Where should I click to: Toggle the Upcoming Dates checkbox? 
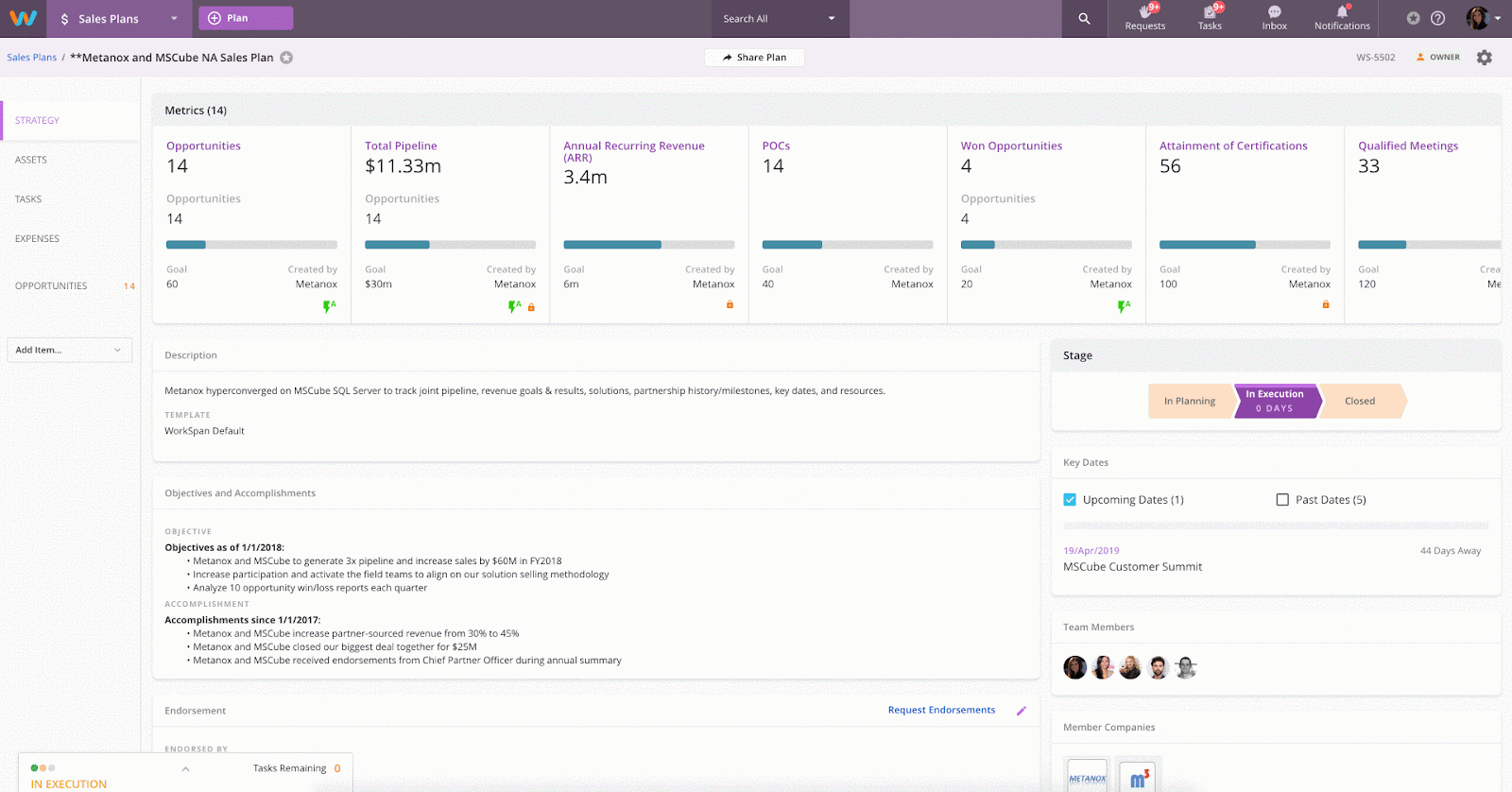tap(1070, 500)
